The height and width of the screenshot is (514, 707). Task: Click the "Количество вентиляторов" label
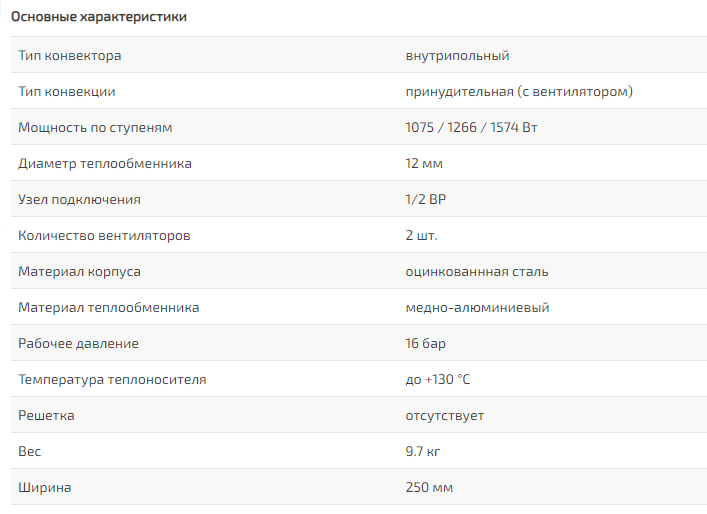pos(104,236)
